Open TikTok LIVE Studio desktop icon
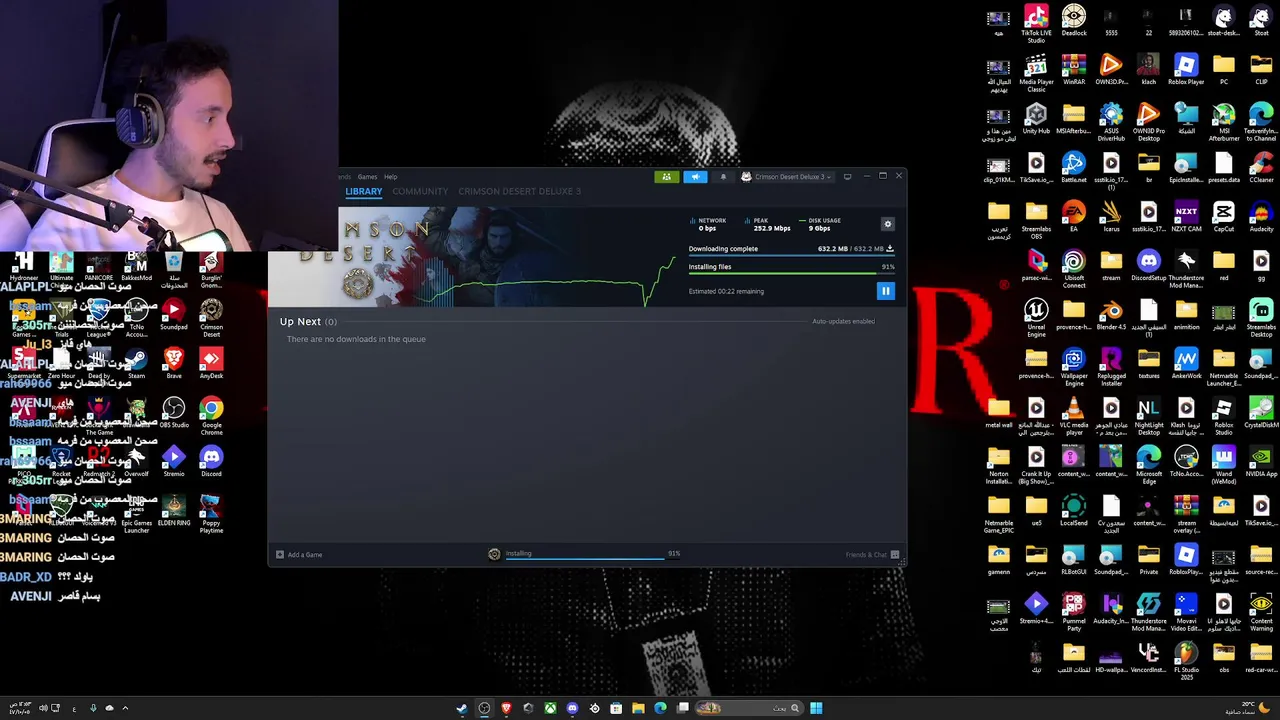This screenshot has width=1280, height=720. click(x=1036, y=24)
